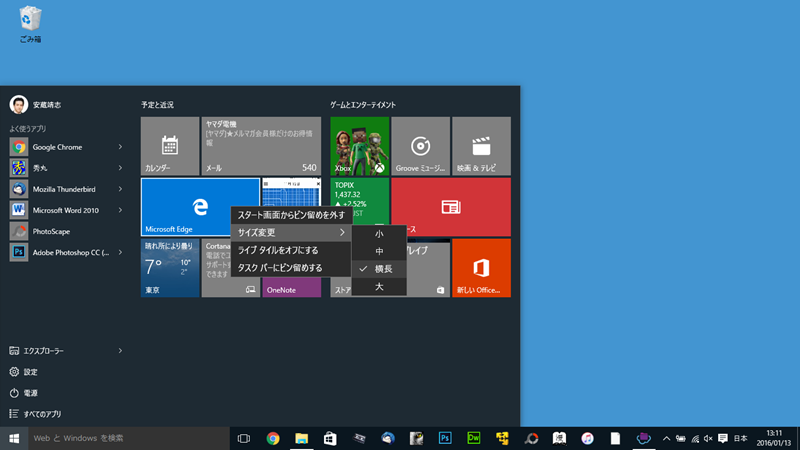
Task: Select スタート画面からピン留めを外す menu item
Action: [291, 215]
